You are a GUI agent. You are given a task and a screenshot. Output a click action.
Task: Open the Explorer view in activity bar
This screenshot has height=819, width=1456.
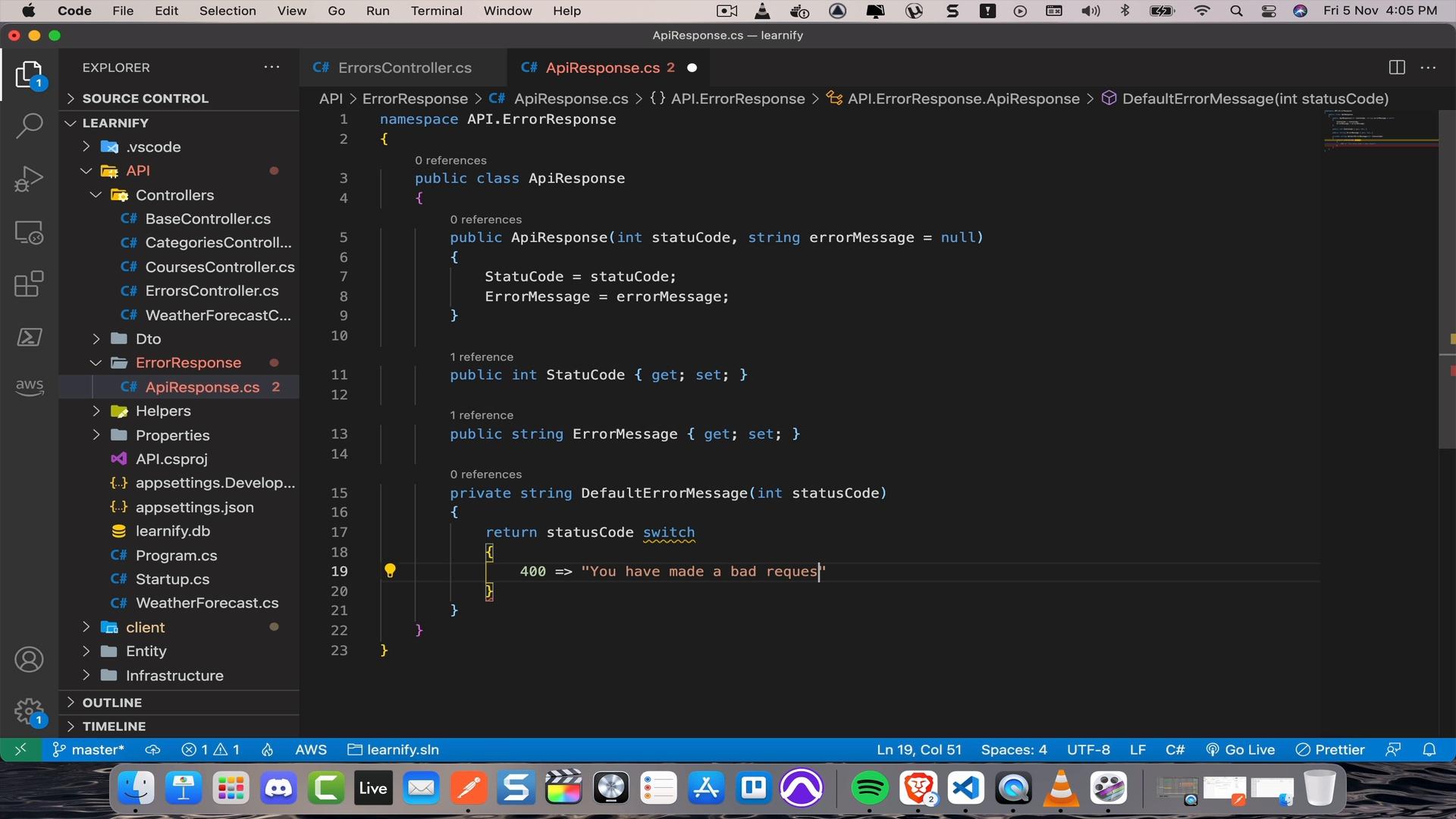(x=30, y=74)
